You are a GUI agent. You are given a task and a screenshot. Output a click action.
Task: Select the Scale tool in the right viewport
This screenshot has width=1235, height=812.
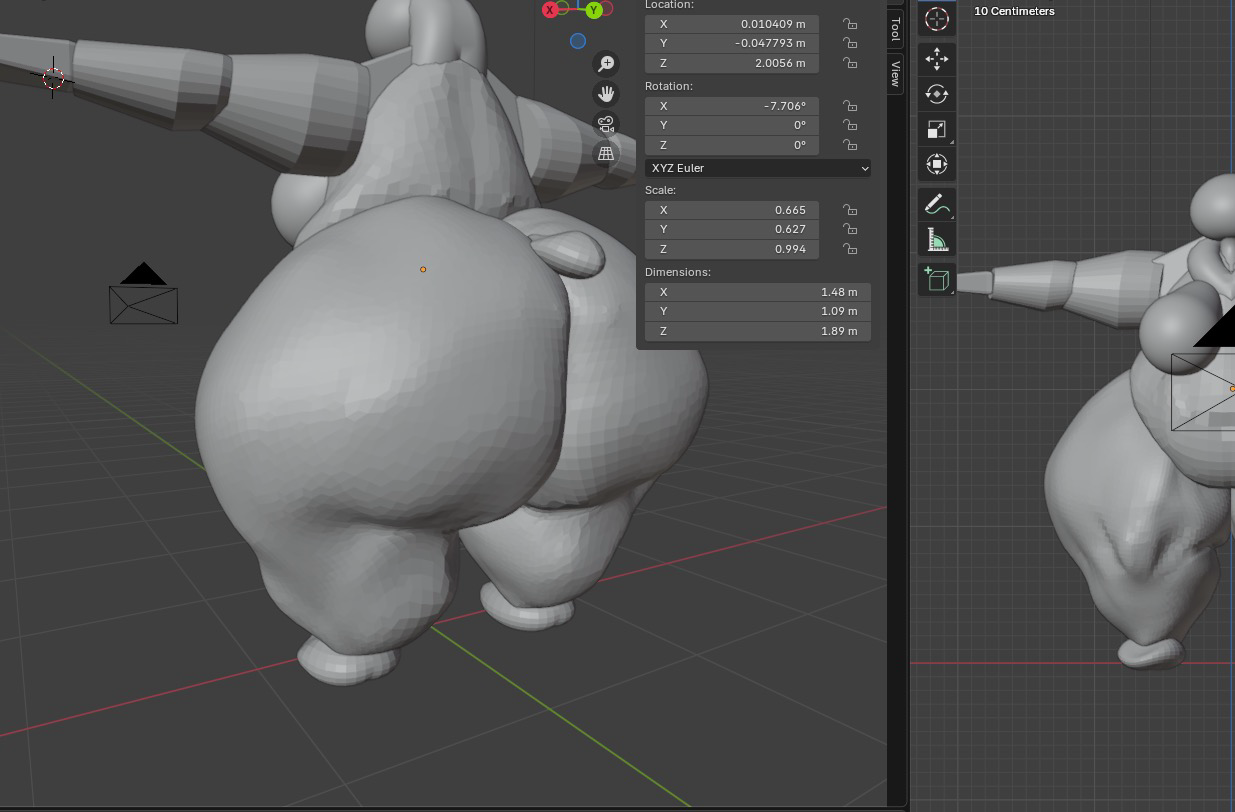click(936, 129)
